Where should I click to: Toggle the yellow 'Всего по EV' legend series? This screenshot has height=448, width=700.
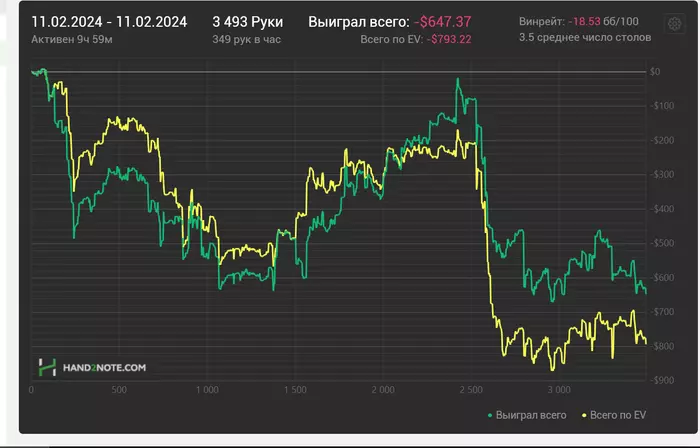[x=614, y=415]
